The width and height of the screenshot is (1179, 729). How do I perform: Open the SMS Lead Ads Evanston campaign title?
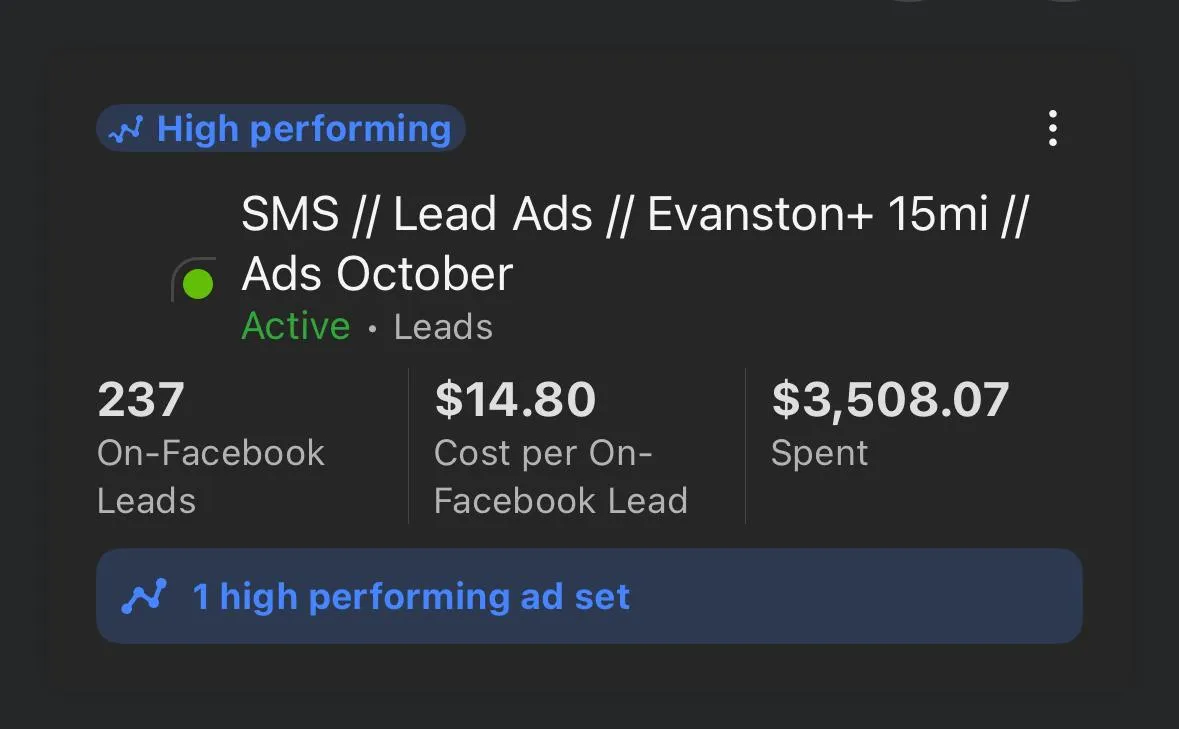point(634,215)
